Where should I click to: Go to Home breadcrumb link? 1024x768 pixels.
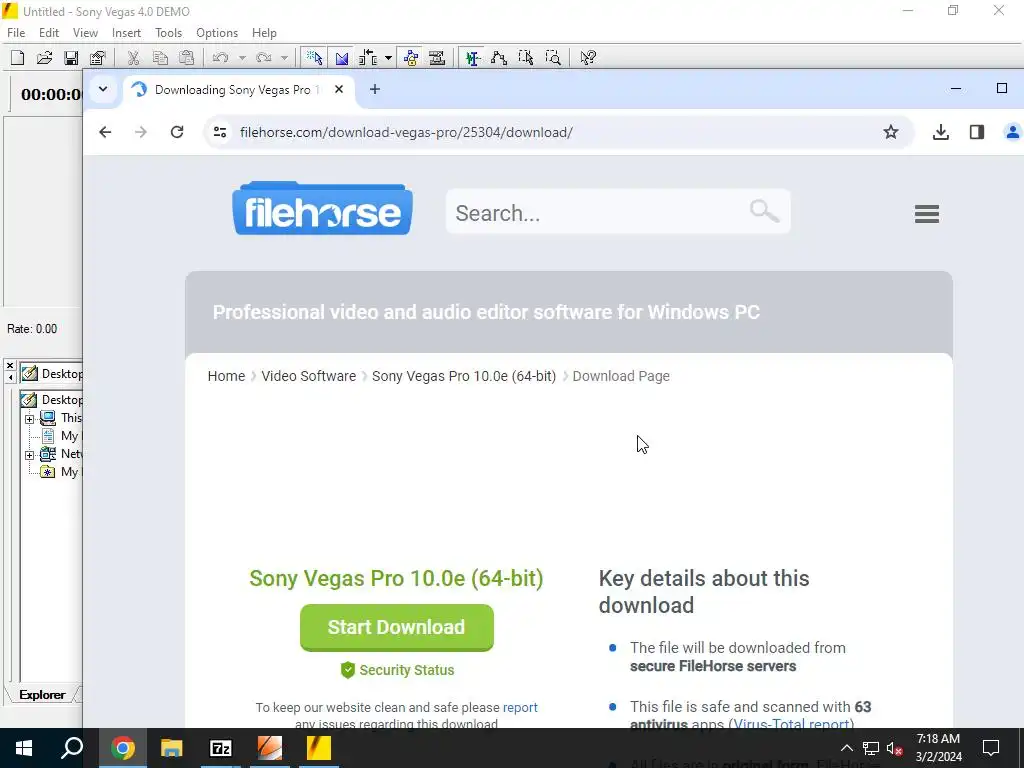[x=226, y=377]
